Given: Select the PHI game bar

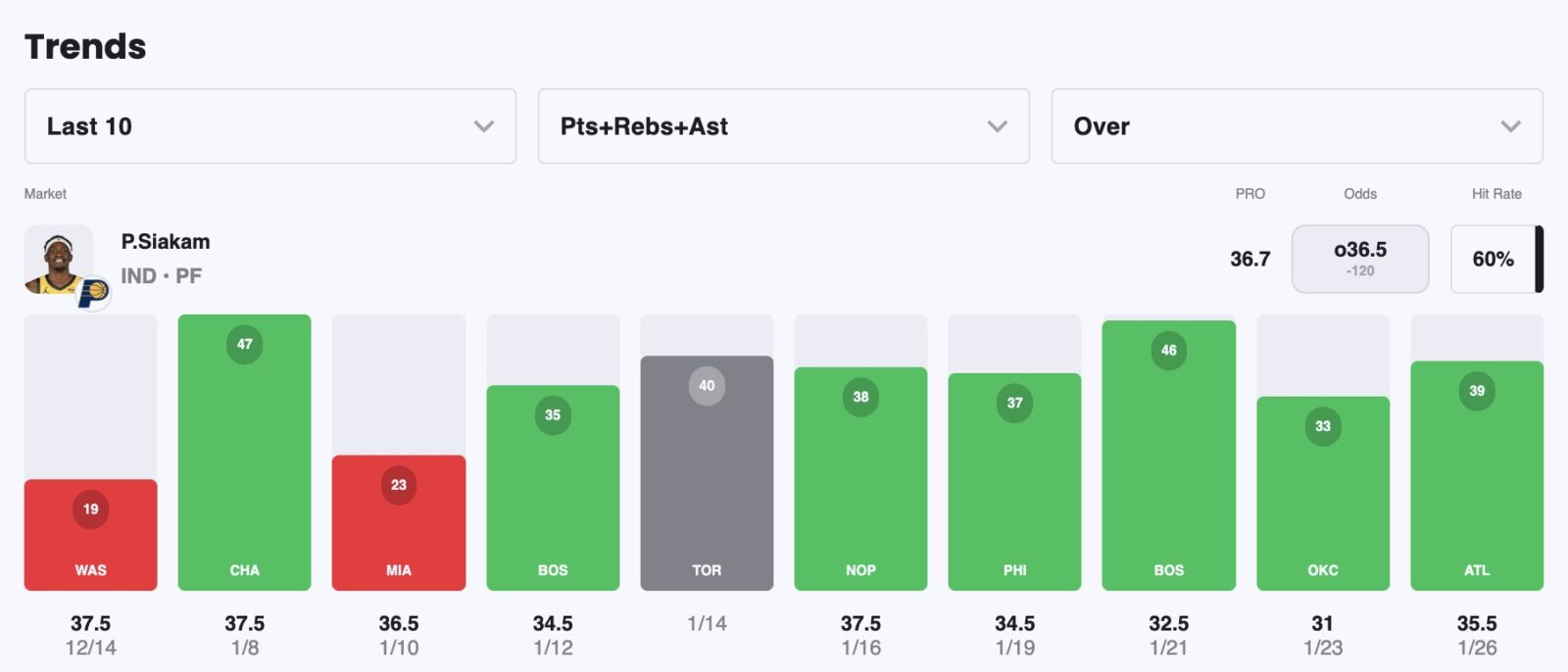Looking at the screenshot, I should tap(1014, 482).
